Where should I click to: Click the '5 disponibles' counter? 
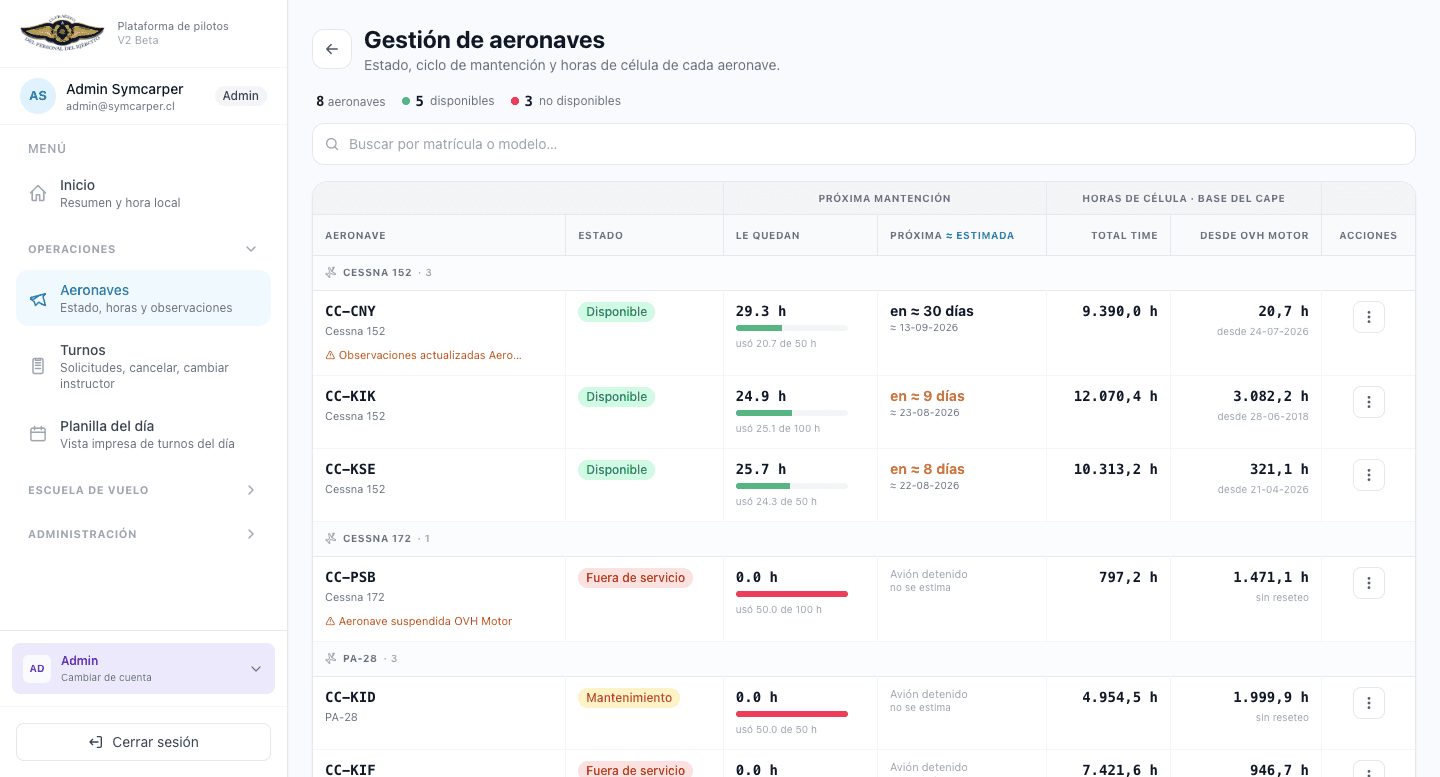448,101
